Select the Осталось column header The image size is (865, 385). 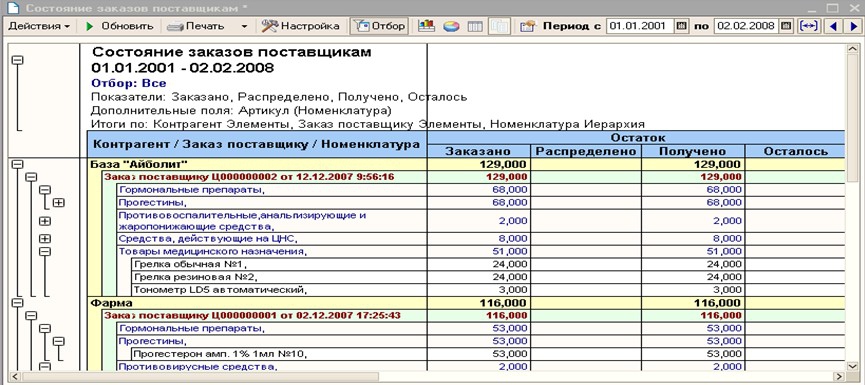[795, 151]
